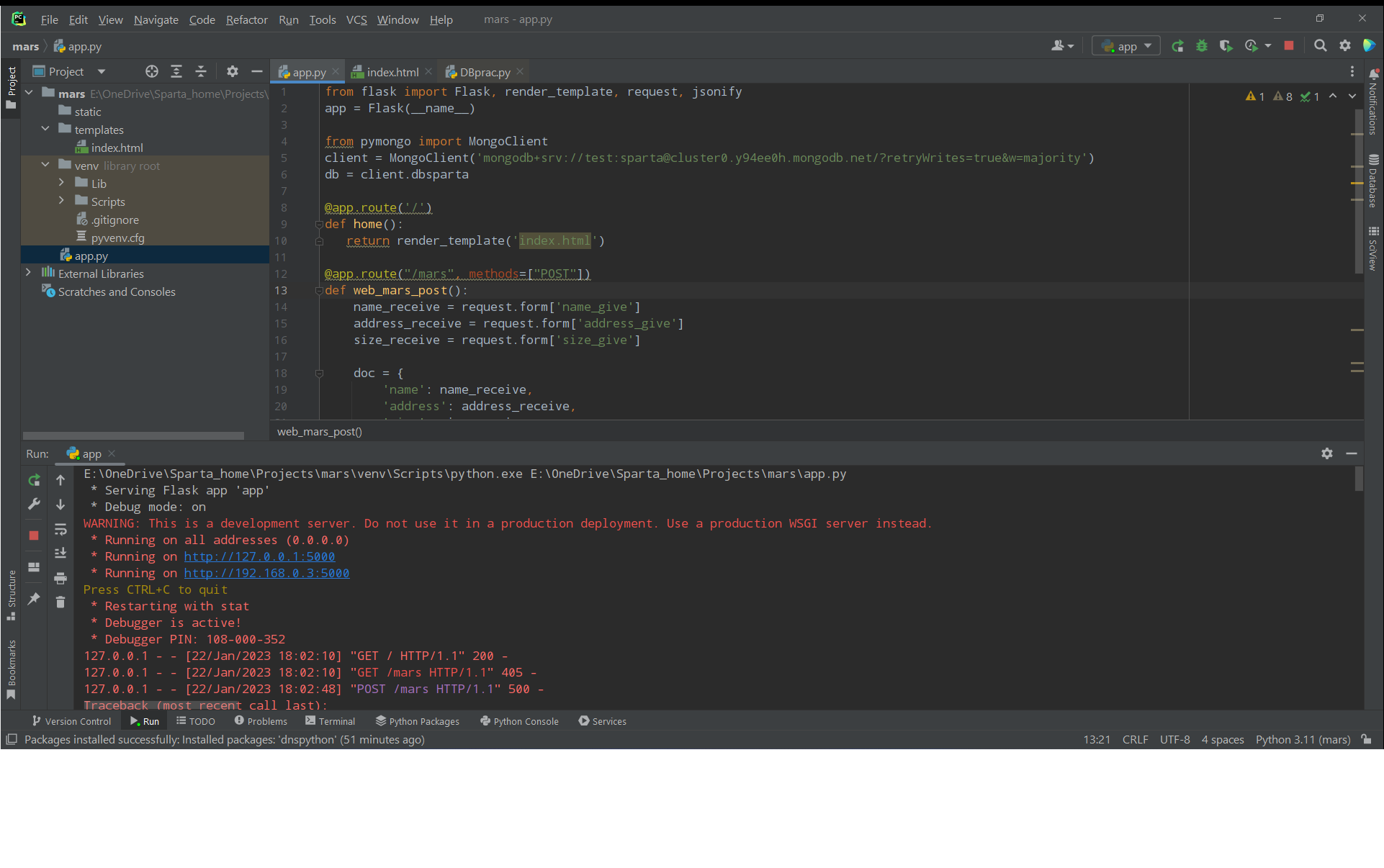Viewport: 1384px width, 868px height.
Task: Open the Python Console tool window
Action: (x=519, y=721)
